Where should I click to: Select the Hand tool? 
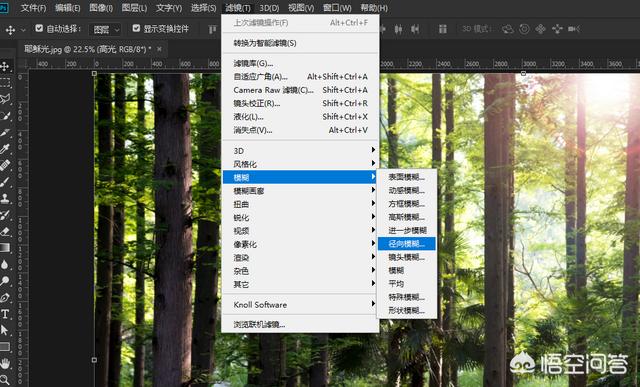tap(5, 363)
